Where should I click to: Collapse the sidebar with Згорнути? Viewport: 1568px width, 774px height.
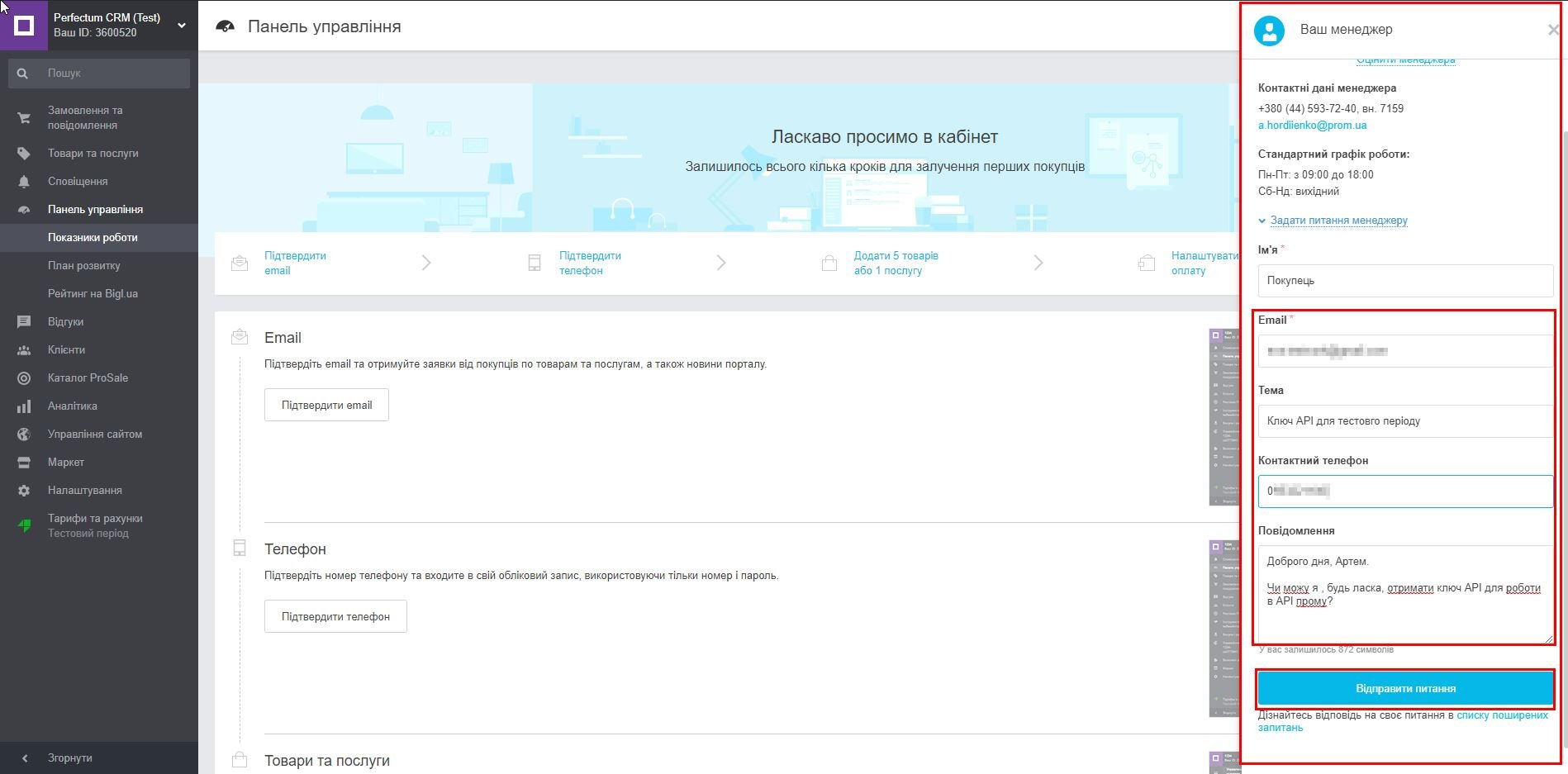point(69,757)
